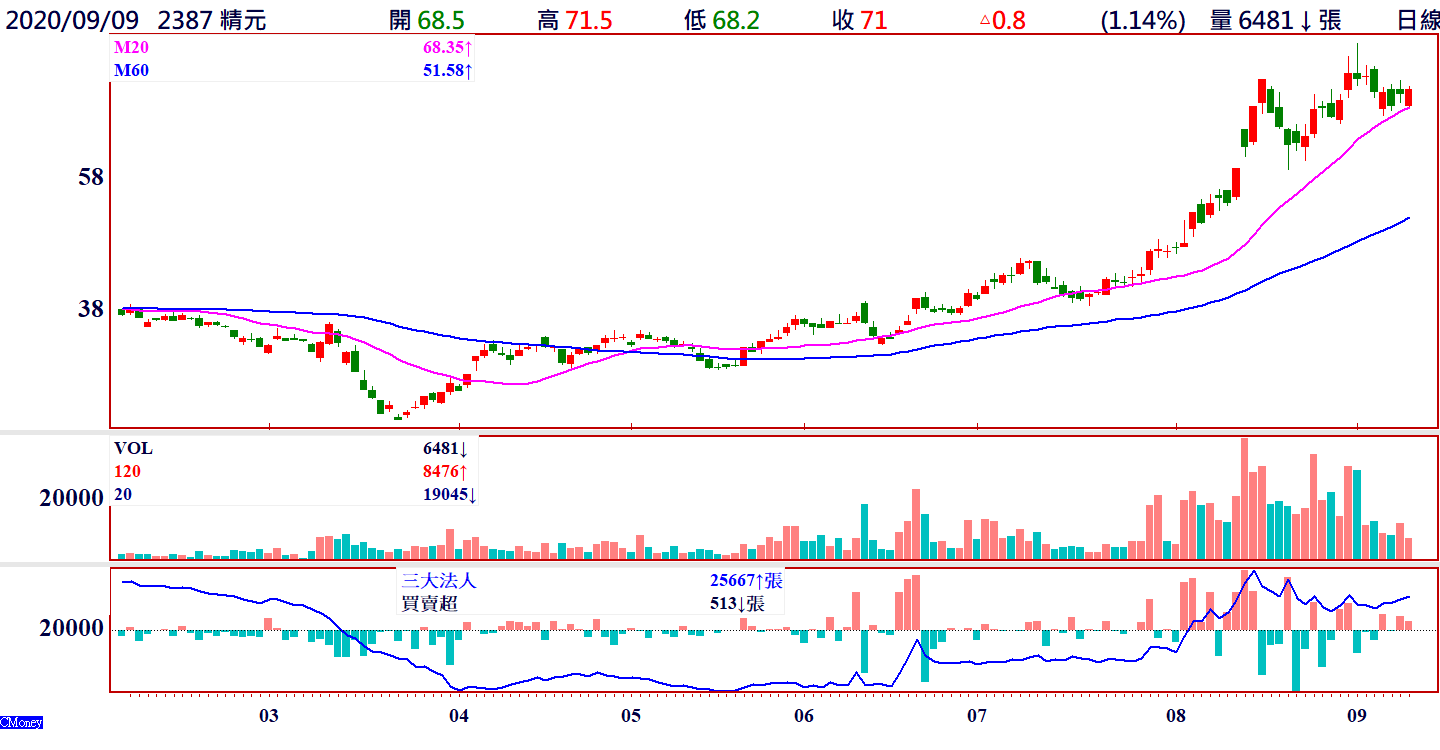This screenshot has height=750, width=1440.
Task: Select the M20 moving average legend label
Action: [x=129, y=49]
